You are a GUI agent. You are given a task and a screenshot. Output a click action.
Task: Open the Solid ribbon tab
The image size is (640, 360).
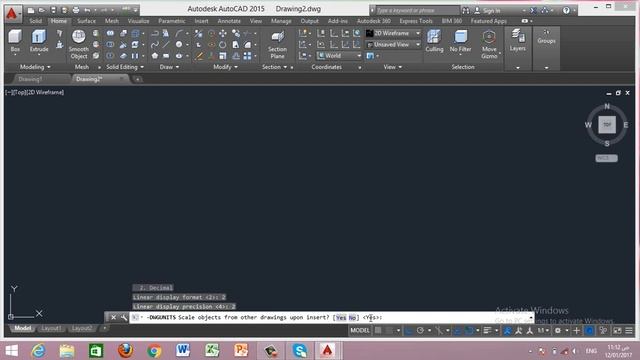pyautogui.click(x=36, y=21)
